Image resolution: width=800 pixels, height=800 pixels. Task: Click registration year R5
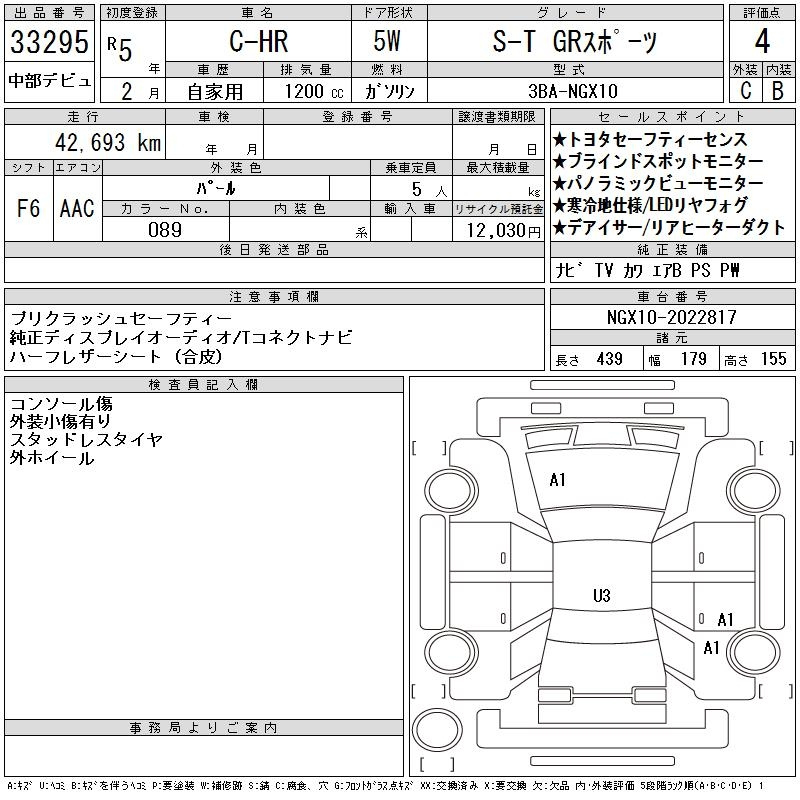[120, 48]
